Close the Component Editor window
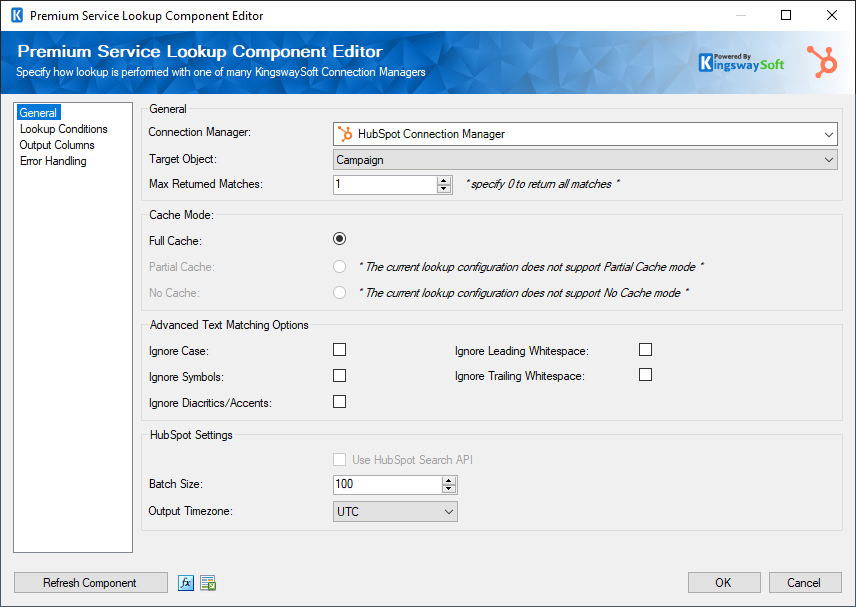Image resolution: width=856 pixels, height=607 pixels. (832, 15)
